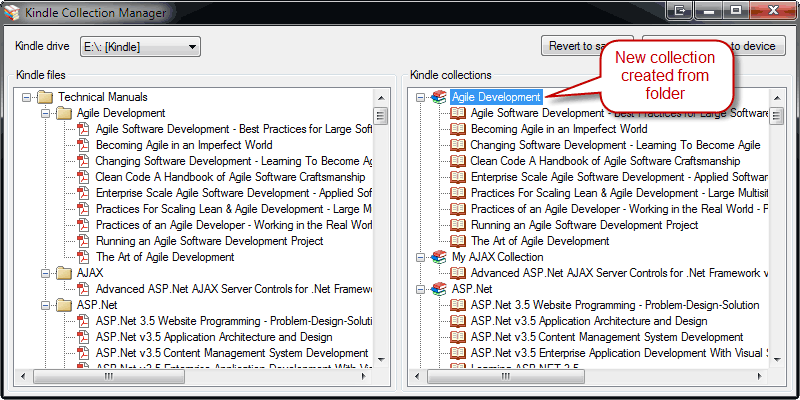Click PDF icon beside The Art of Agile Development
Image resolution: width=800 pixels, height=400 pixels.
click(83, 257)
